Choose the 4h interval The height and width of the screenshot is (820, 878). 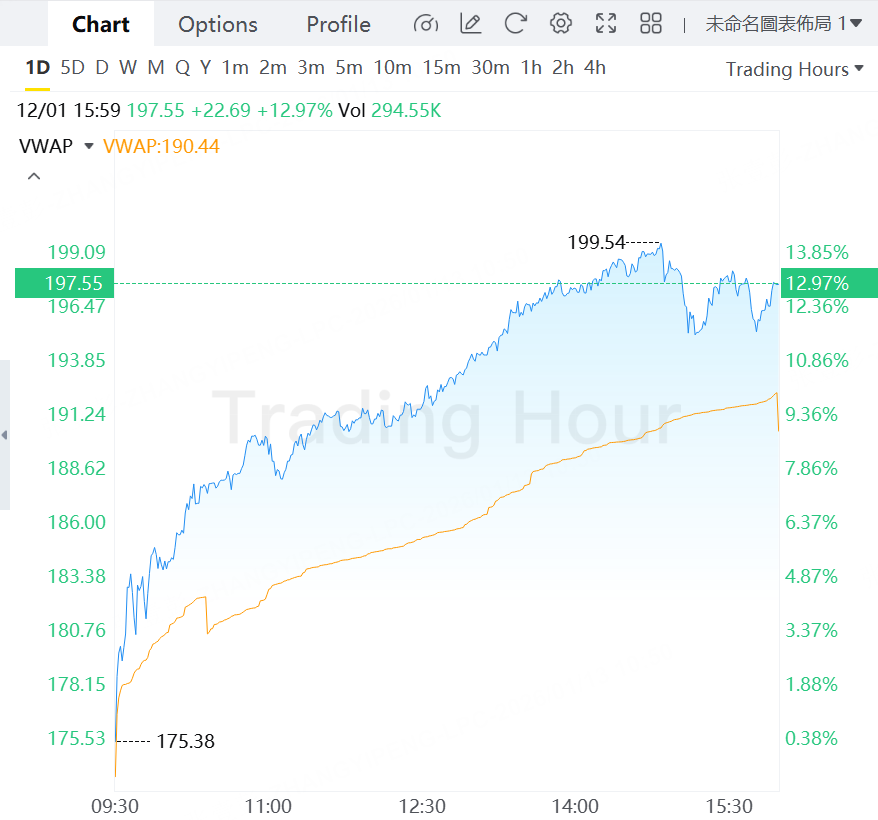tap(595, 68)
